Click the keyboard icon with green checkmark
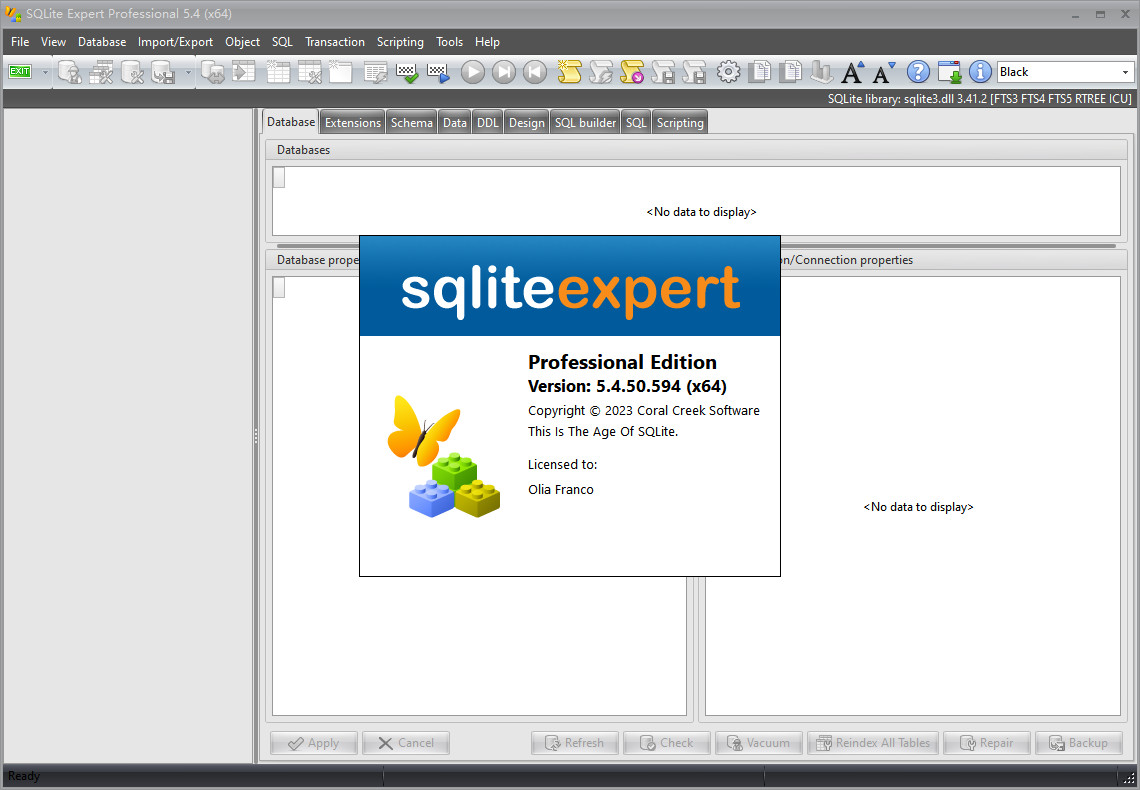Viewport: 1140px width, 790px height. click(407, 72)
